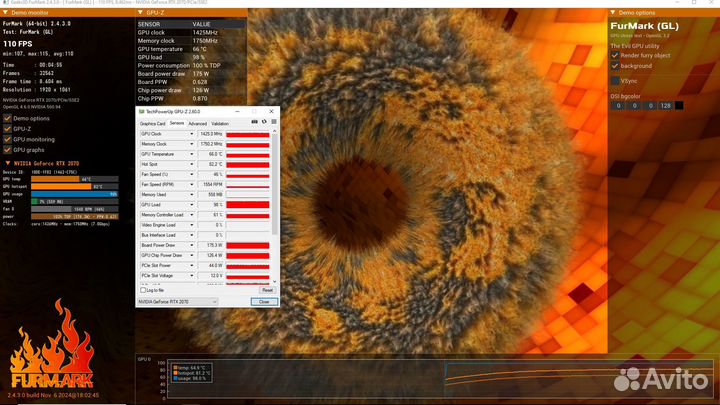Click the first OSI bgcolor red value field
This screenshot has width=720, height=405.
coord(619,106)
